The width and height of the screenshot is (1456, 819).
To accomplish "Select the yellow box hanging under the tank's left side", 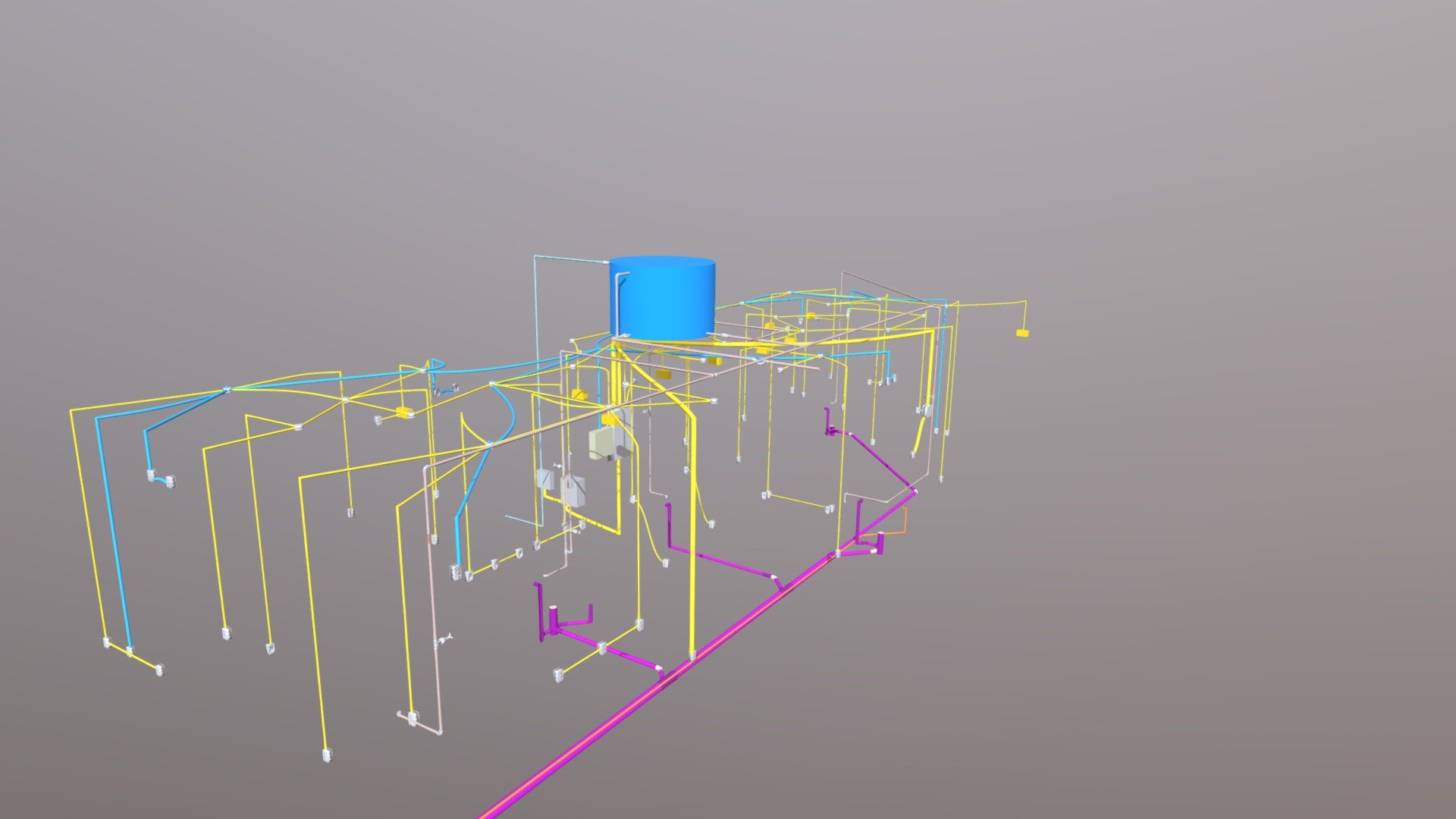I will (579, 394).
